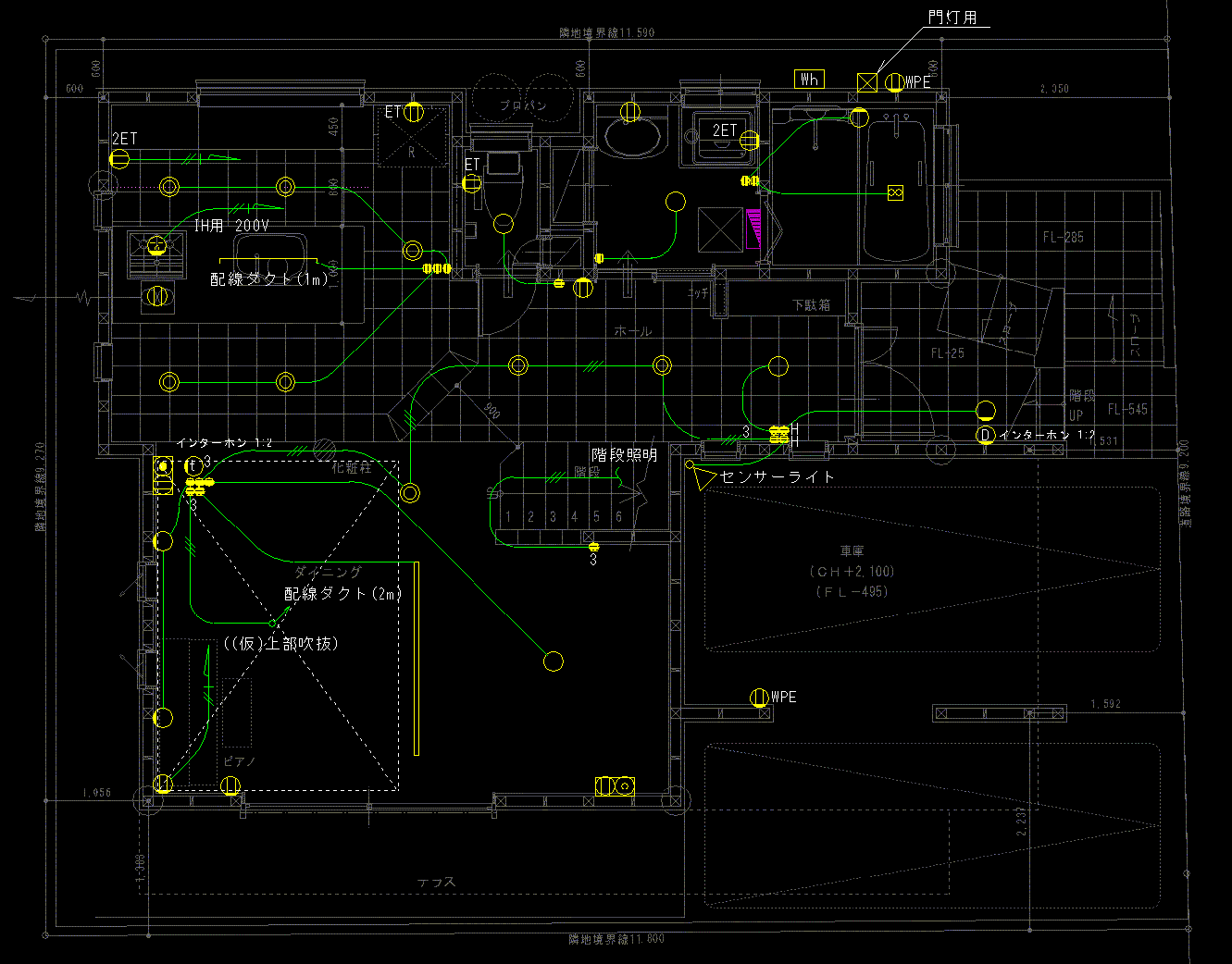Click the IH用 200V annotation
Viewport: 1232px width, 964px height.
point(231,225)
